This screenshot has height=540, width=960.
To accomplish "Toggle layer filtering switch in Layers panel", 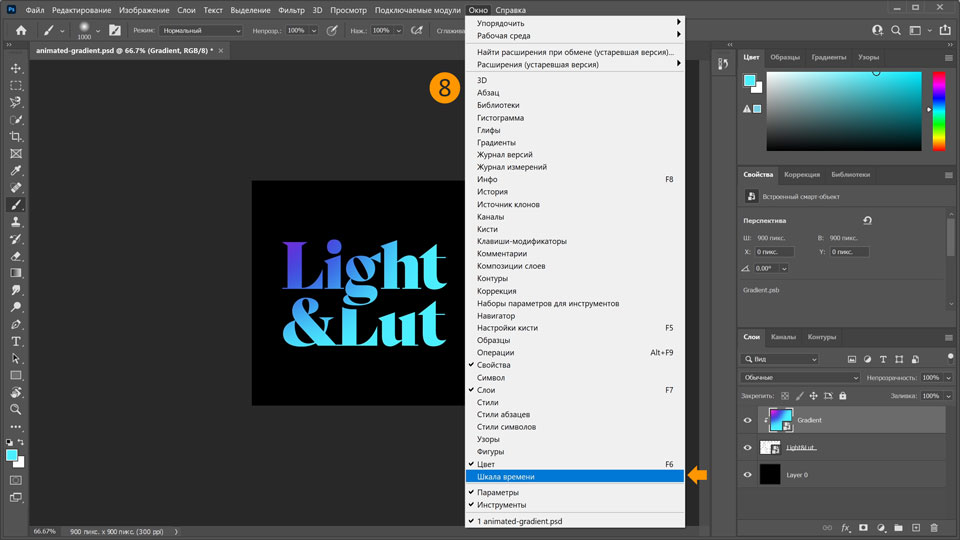I will click(x=950, y=358).
